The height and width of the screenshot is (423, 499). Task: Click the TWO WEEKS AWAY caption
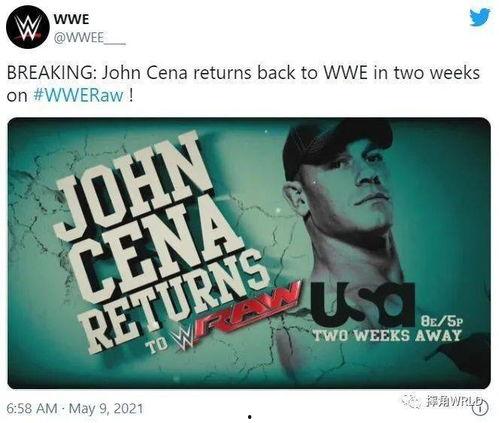pyautogui.click(x=388, y=335)
